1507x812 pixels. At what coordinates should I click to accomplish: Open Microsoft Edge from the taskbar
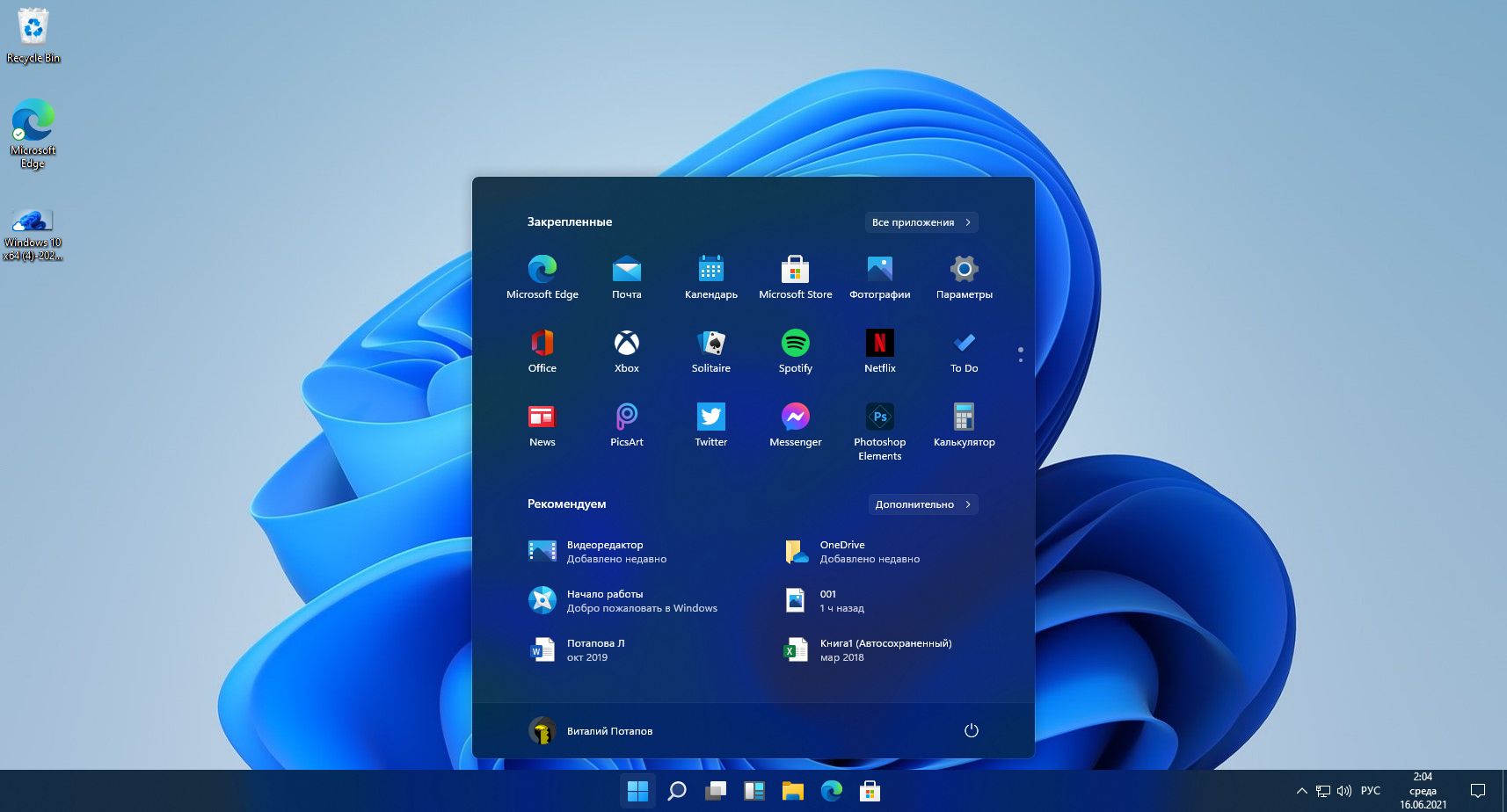click(832, 791)
